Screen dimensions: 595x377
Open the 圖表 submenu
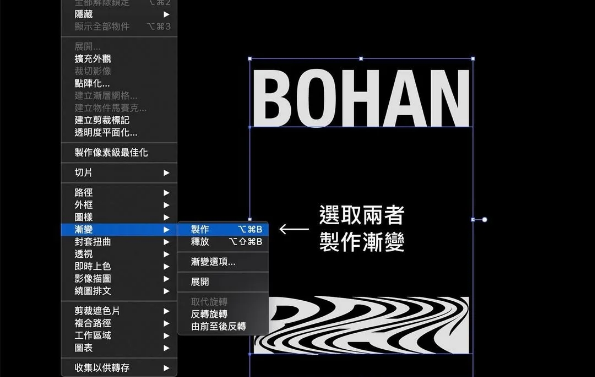[x=119, y=348]
